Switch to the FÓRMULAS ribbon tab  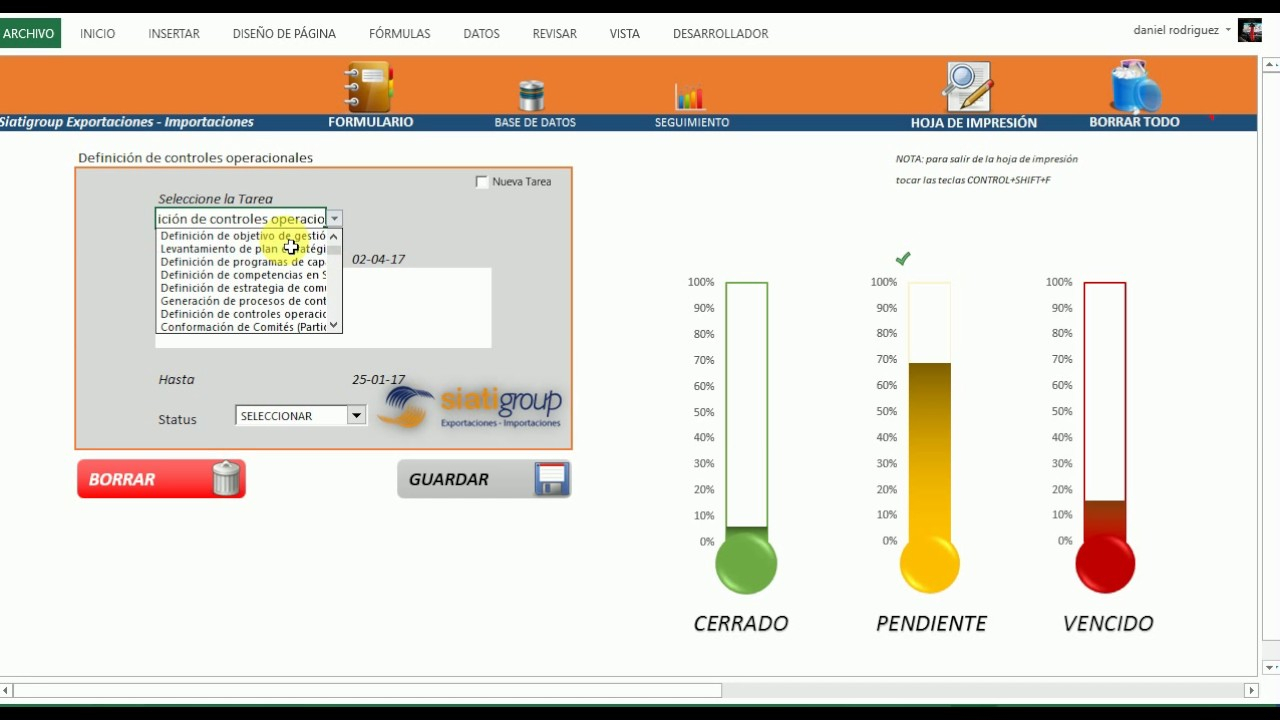[x=400, y=33]
